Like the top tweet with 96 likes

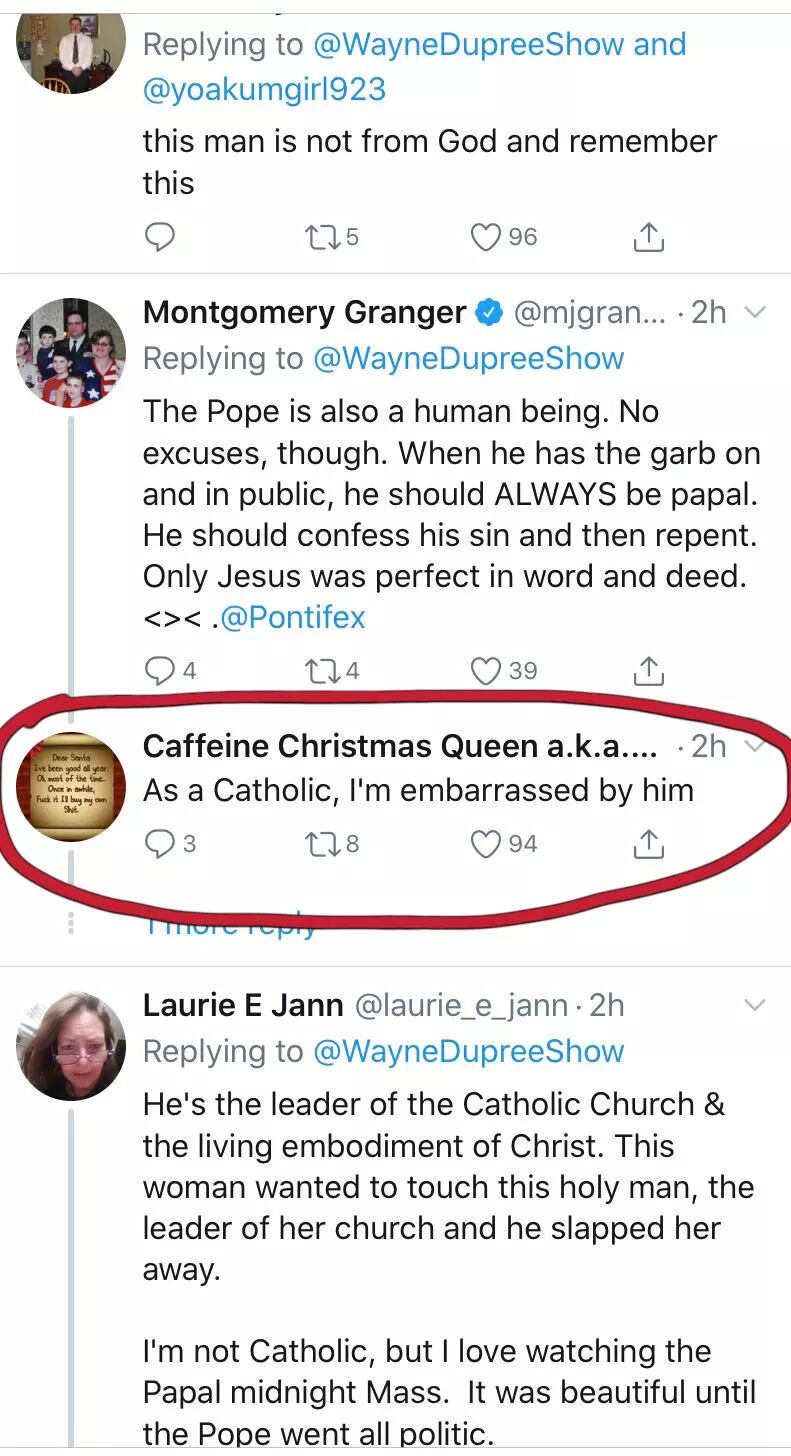(486, 237)
